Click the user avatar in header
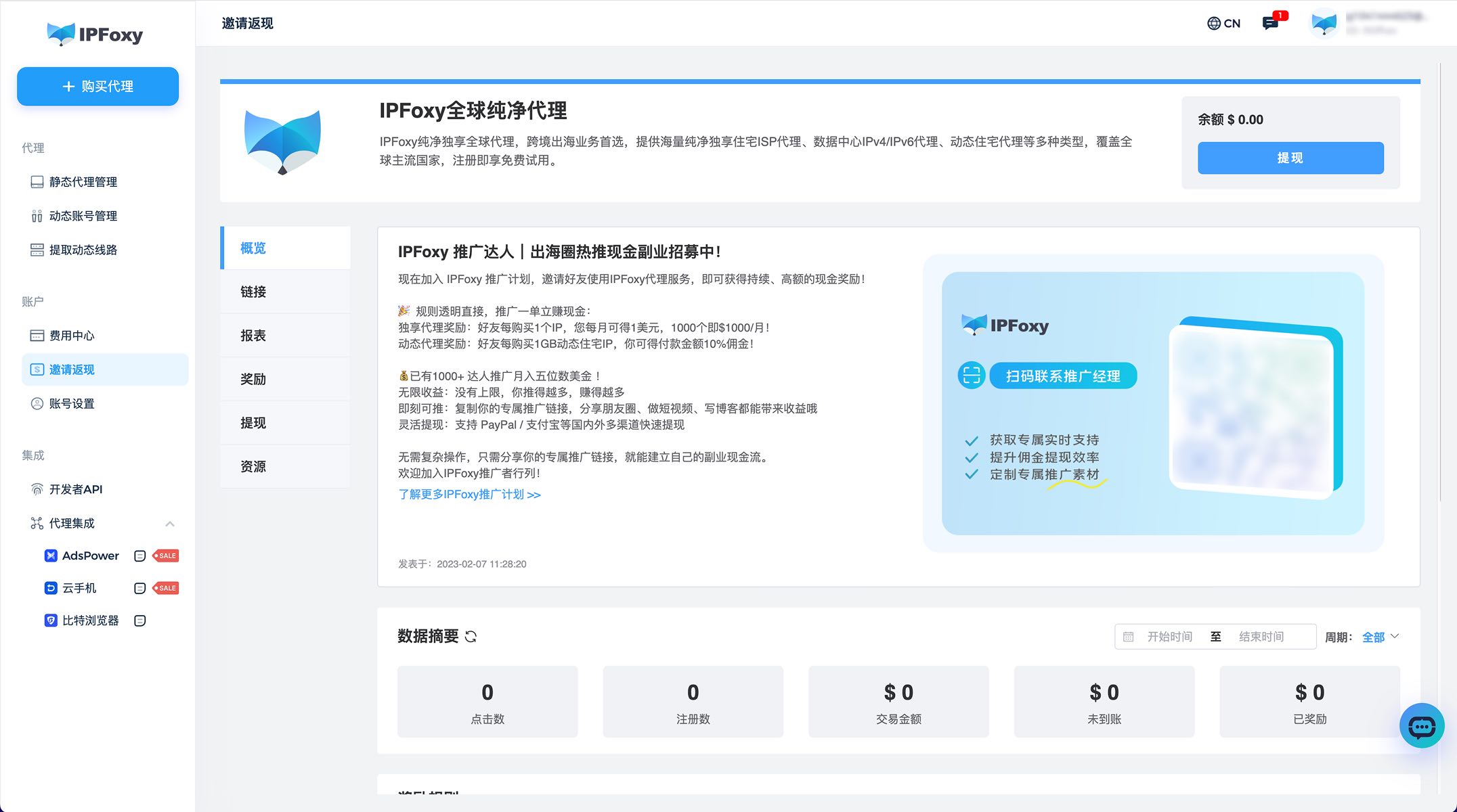The height and width of the screenshot is (812, 1457). coord(1324,24)
